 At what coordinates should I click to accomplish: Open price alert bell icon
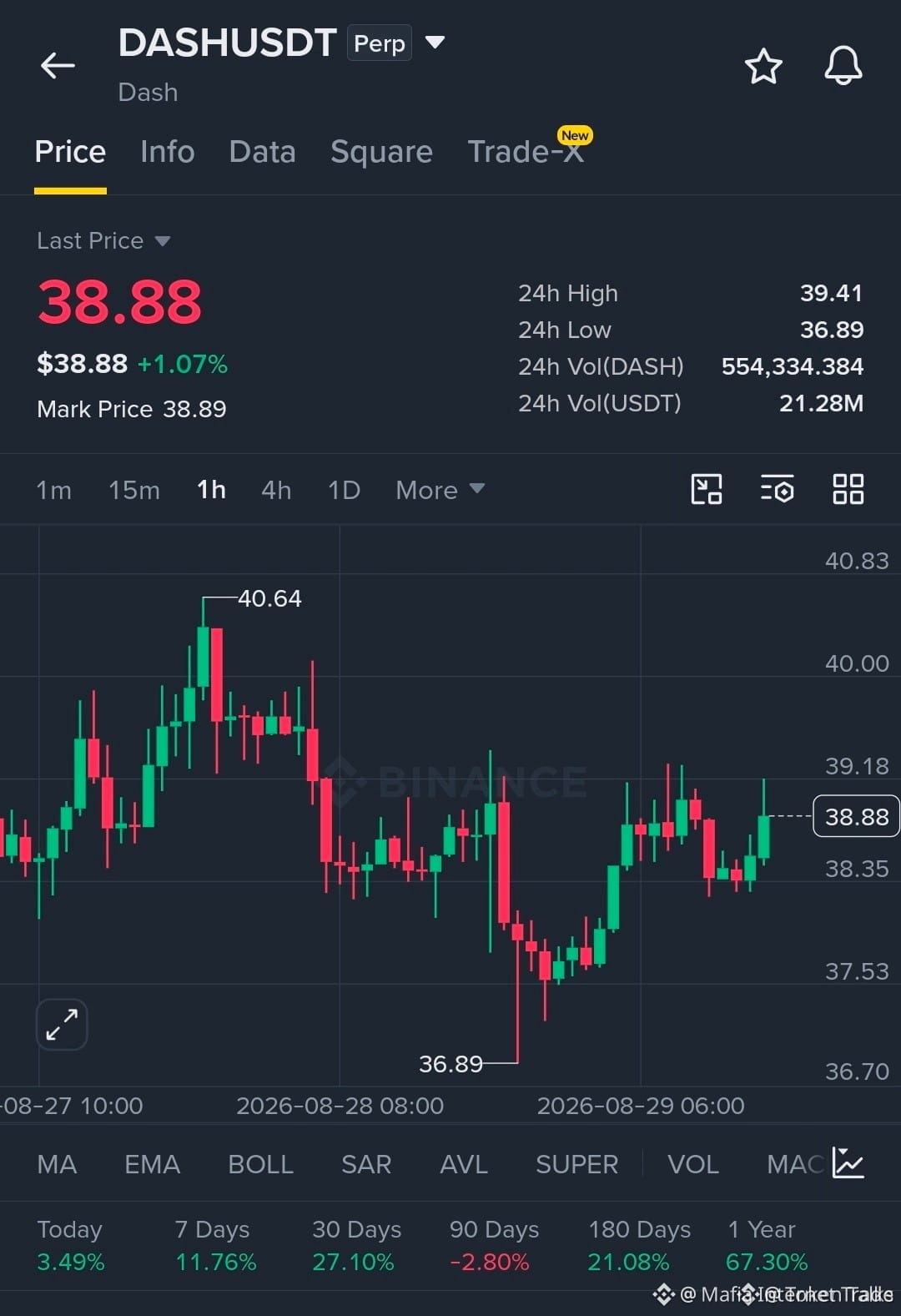click(x=843, y=65)
